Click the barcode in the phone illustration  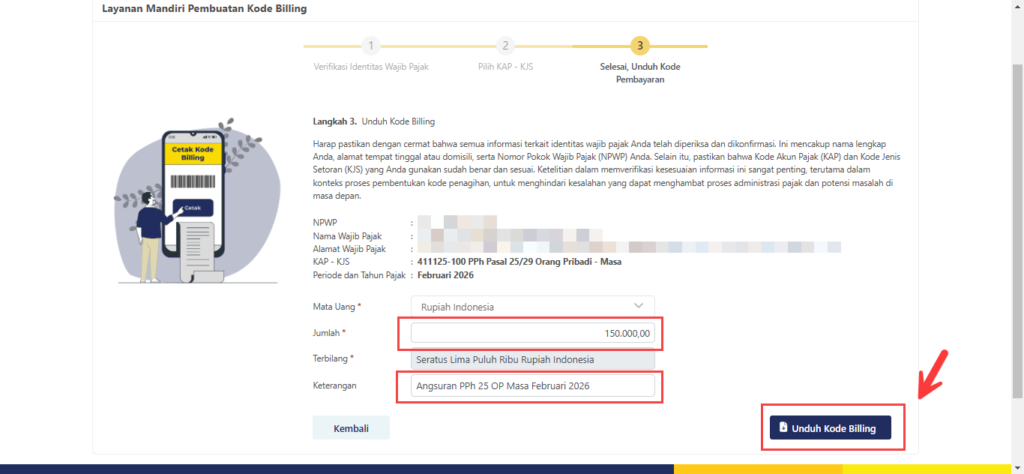(193, 184)
